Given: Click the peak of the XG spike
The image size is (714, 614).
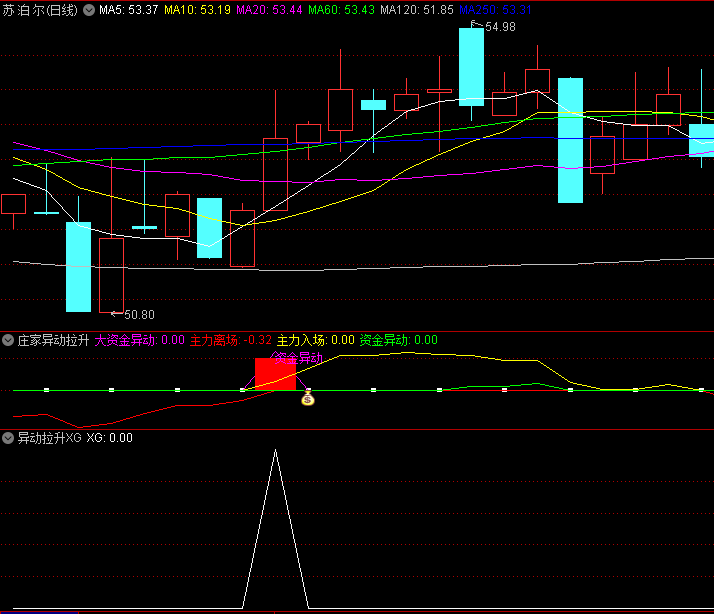Looking at the screenshot, I should point(275,452).
